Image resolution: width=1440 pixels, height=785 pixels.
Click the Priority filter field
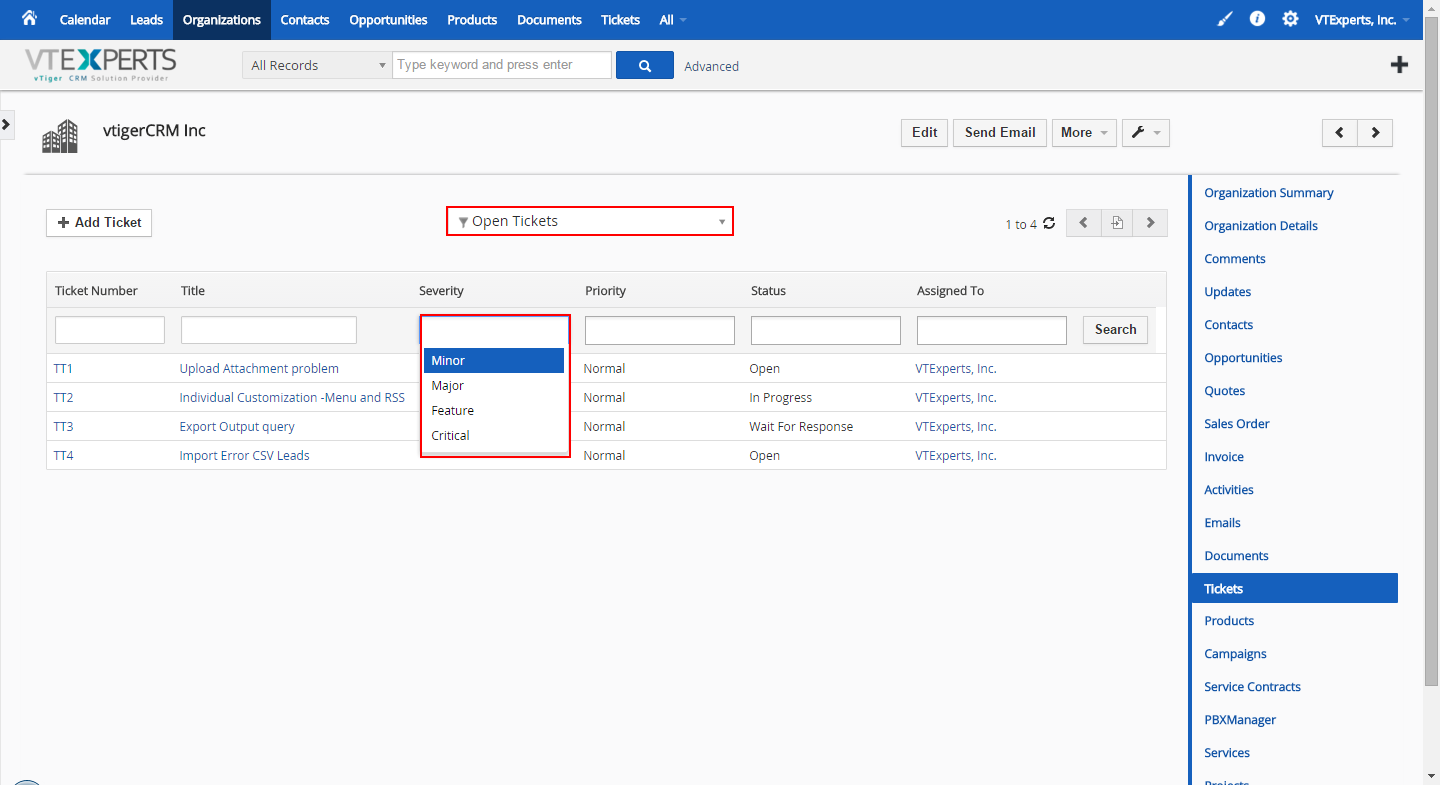coord(660,330)
